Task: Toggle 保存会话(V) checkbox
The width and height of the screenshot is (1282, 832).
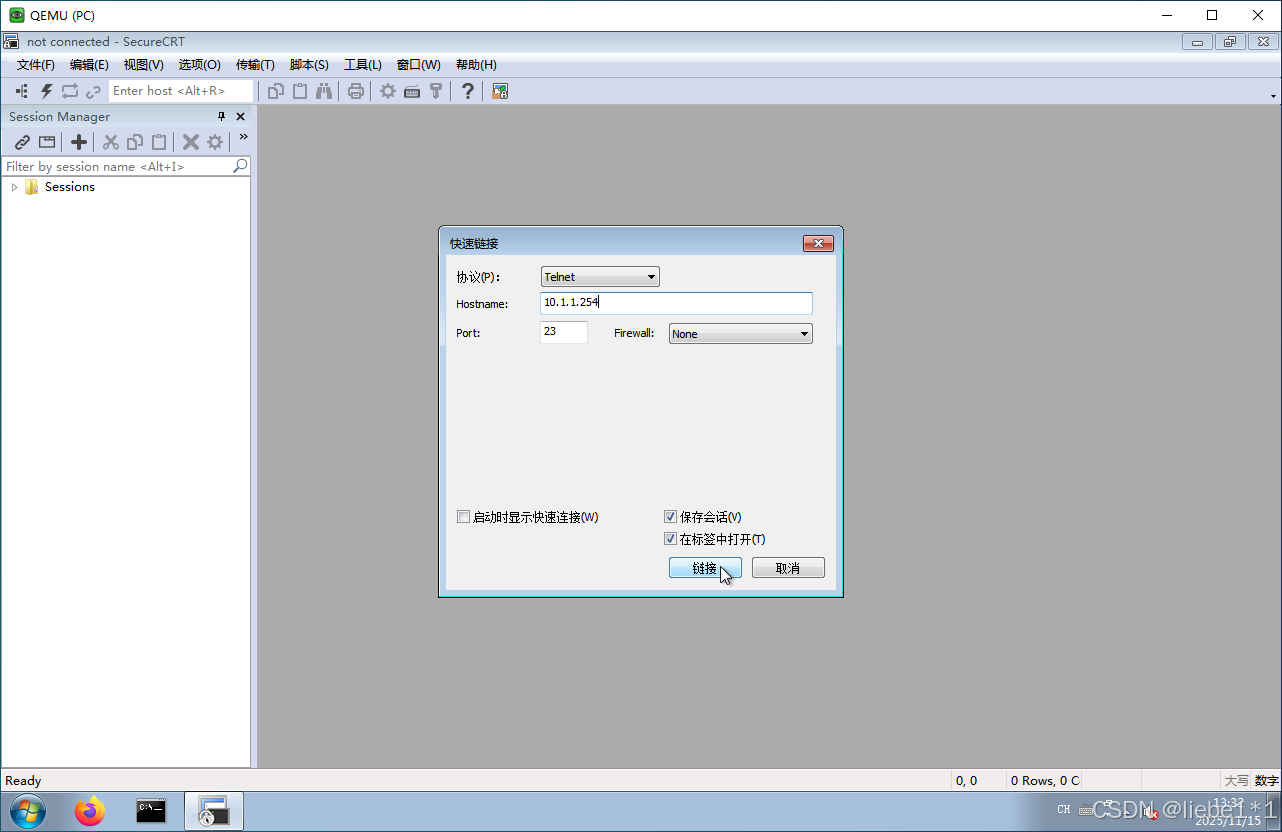Action: [670, 517]
